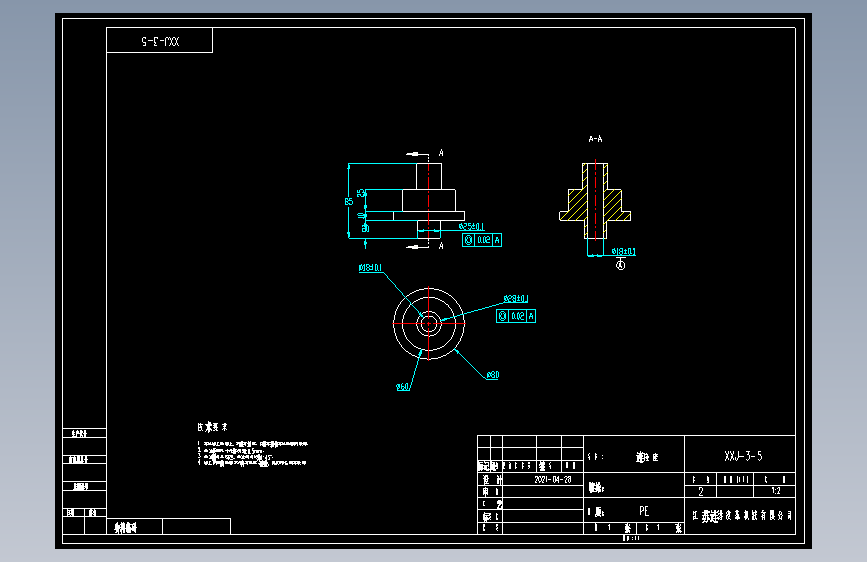Select the yellow hatched section view
Screen dimensions: 867x562
pos(595,201)
